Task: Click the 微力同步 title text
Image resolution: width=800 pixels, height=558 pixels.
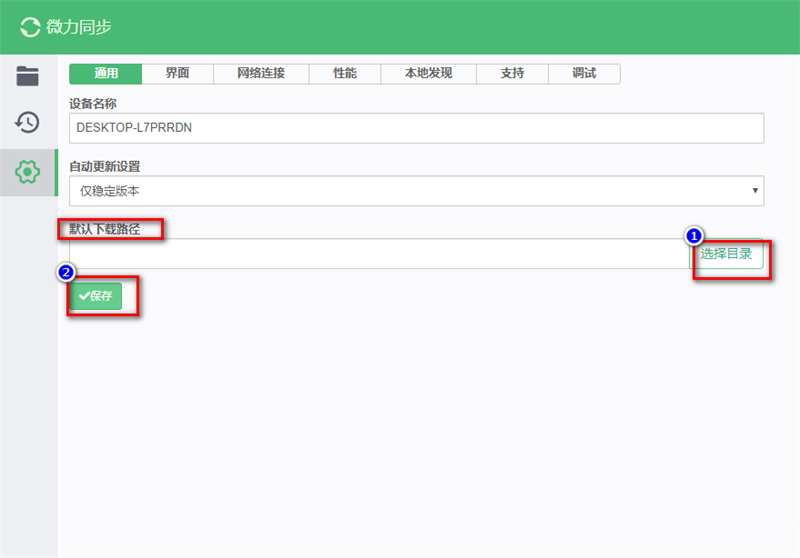Action: coord(79,27)
